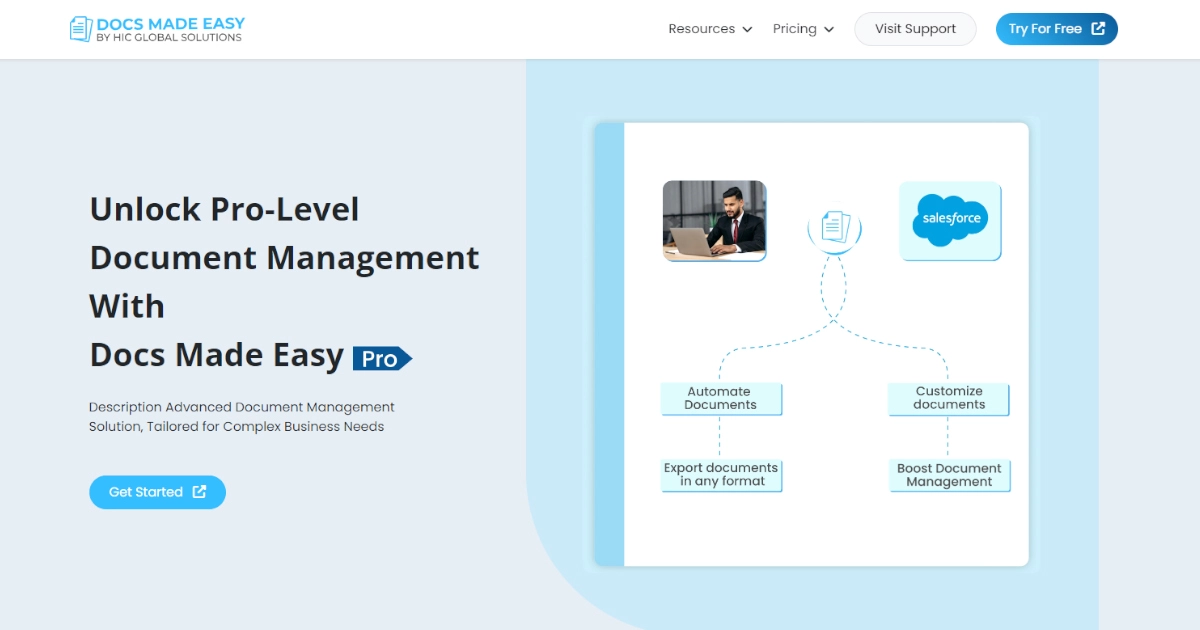Select Pricing in the navigation bar
The height and width of the screenshot is (630, 1200).
tap(795, 29)
